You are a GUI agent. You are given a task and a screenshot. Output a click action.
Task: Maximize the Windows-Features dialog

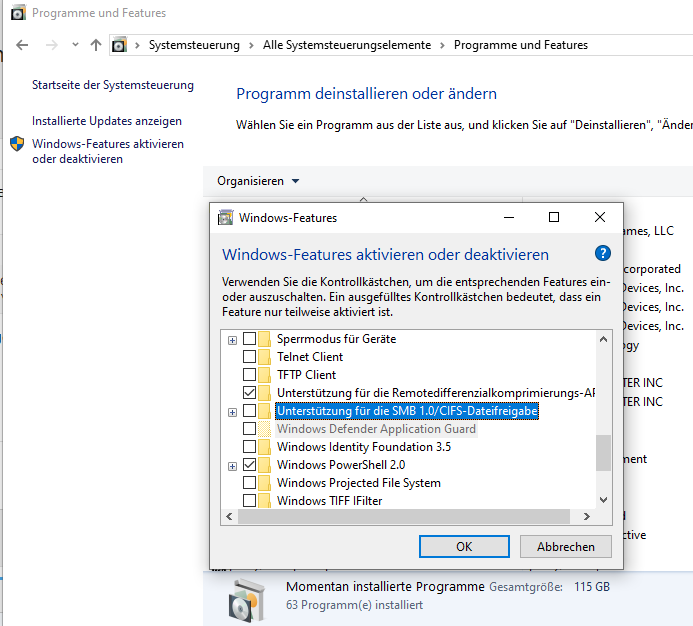pos(554,217)
